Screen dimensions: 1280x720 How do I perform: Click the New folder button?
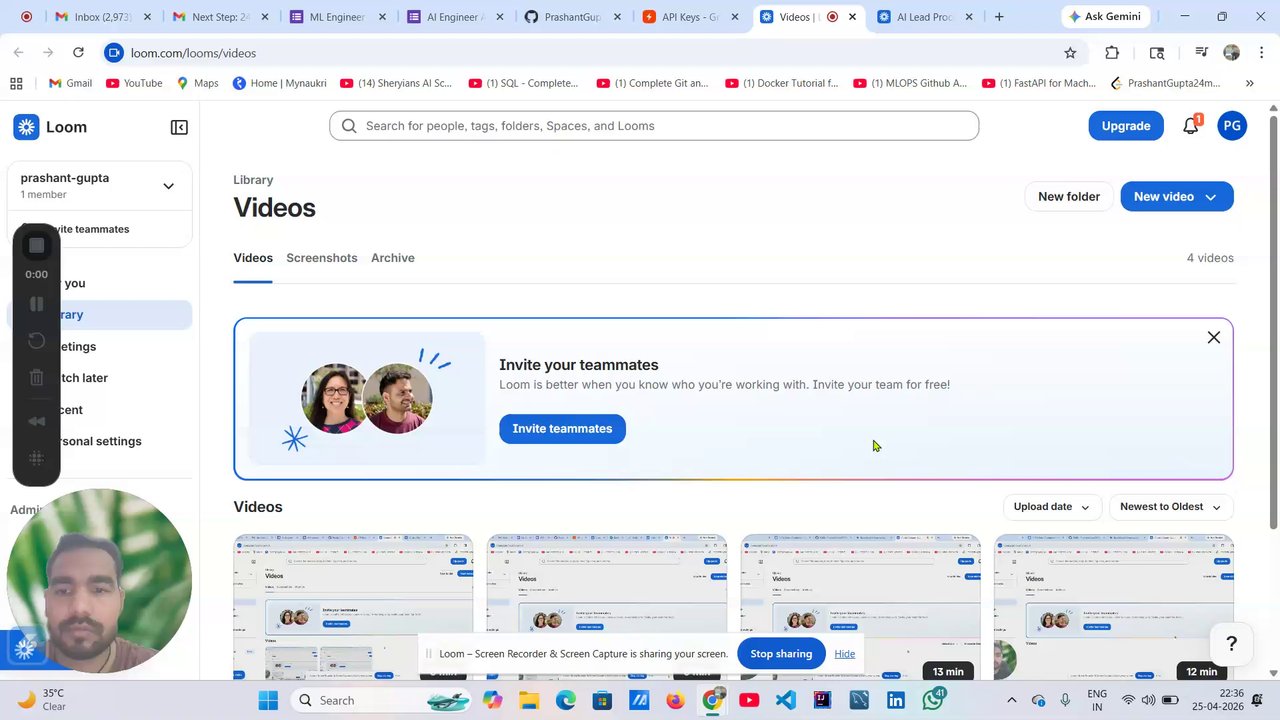tap(1068, 197)
